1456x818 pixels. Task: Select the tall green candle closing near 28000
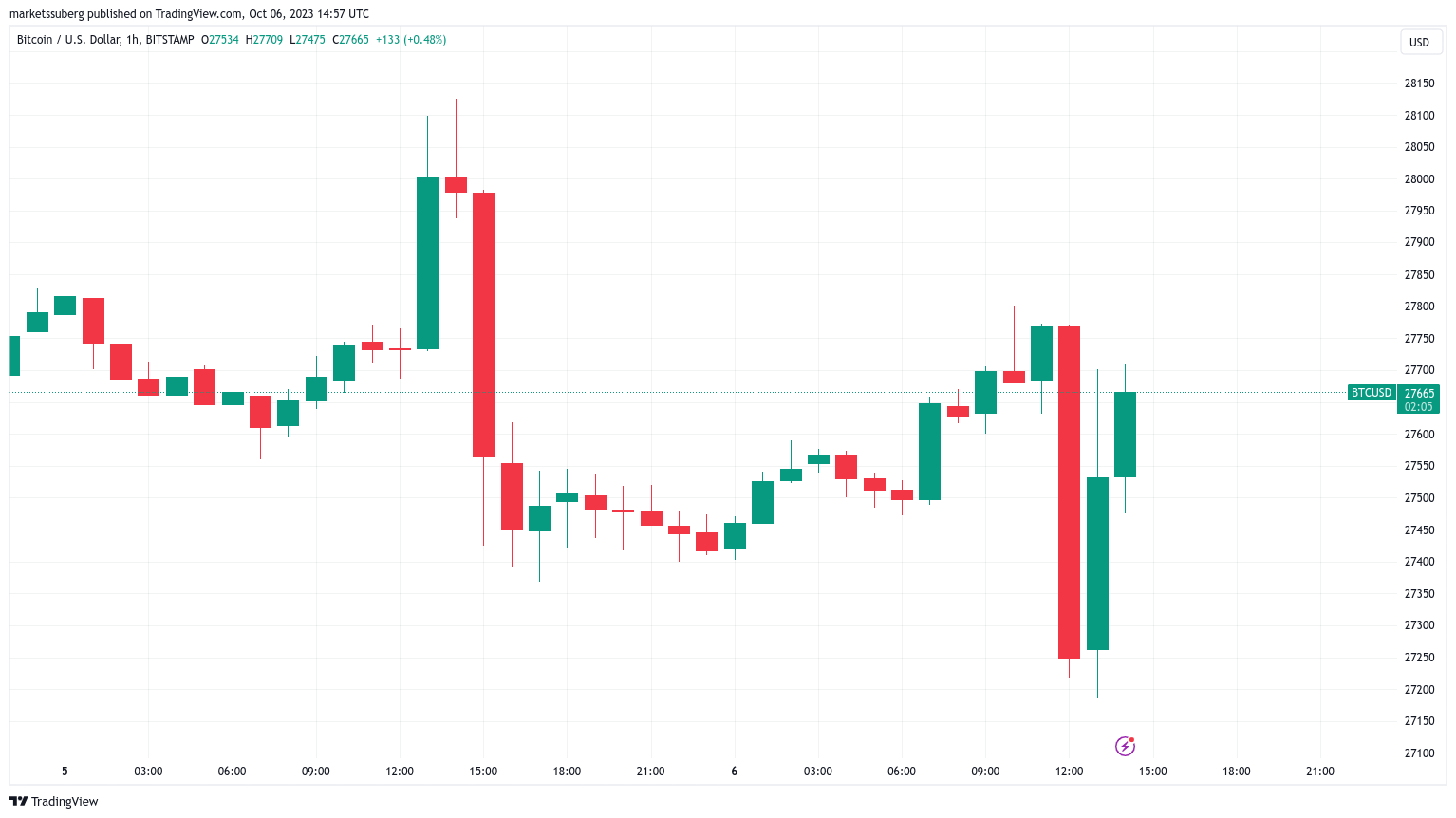click(427, 263)
